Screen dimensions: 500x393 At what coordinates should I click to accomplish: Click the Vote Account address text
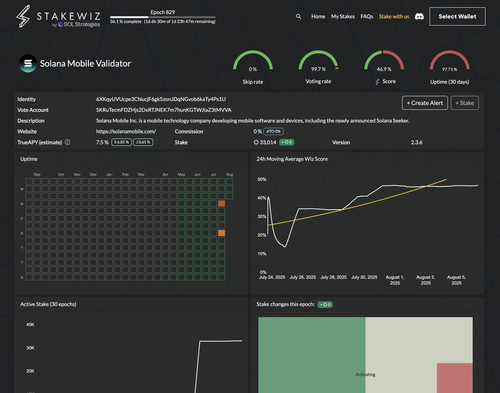163,110
